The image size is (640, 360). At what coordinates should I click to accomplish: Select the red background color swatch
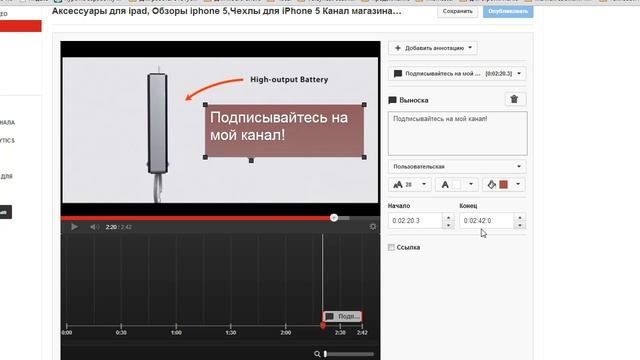504,184
